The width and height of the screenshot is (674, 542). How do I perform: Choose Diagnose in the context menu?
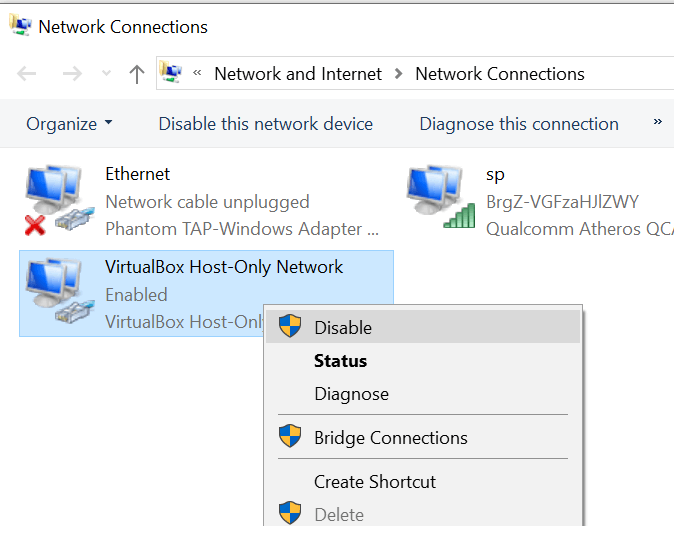351,394
